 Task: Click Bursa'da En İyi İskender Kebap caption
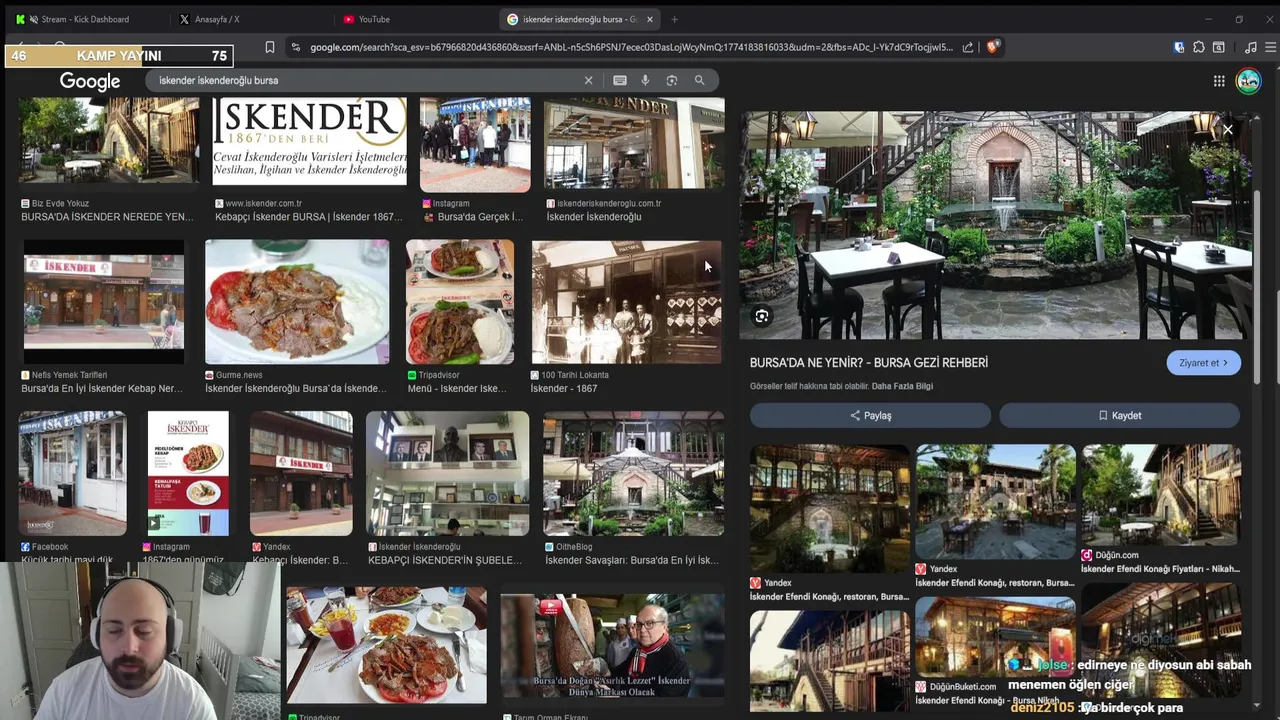(x=102, y=389)
